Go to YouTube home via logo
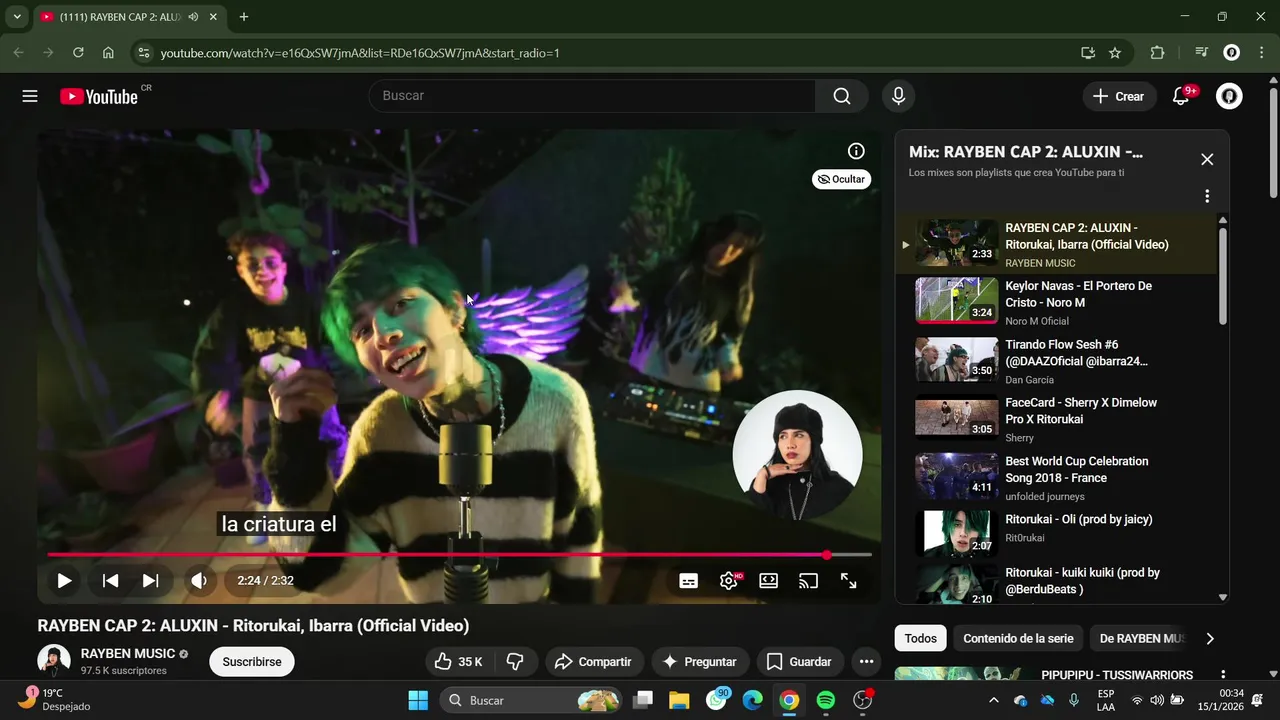Image resolution: width=1280 pixels, height=720 pixels. [x=99, y=96]
